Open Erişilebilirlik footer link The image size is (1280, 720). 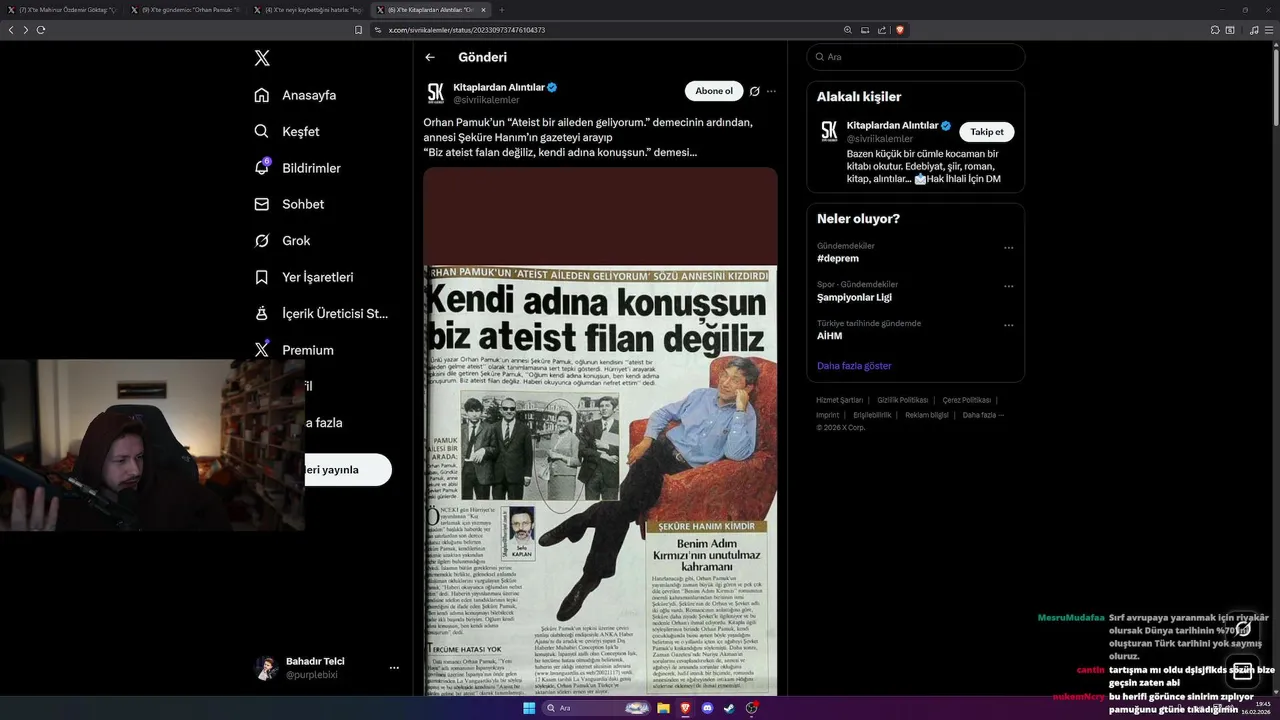pos(872,415)
